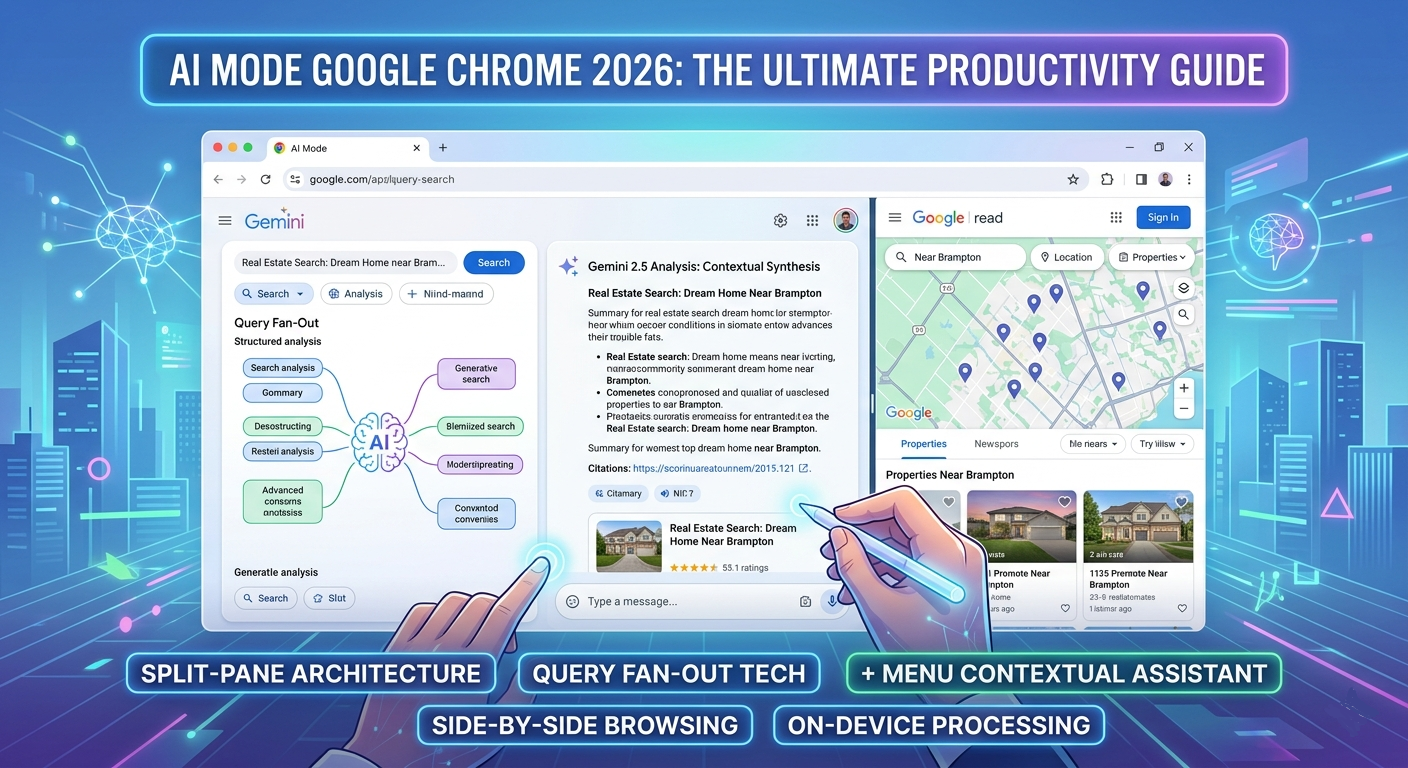Image resolution: width=1408 pixels, height=768 pixels.
Task: Open the Google apps grid in read panel
Action: [x=1116, y=217]
